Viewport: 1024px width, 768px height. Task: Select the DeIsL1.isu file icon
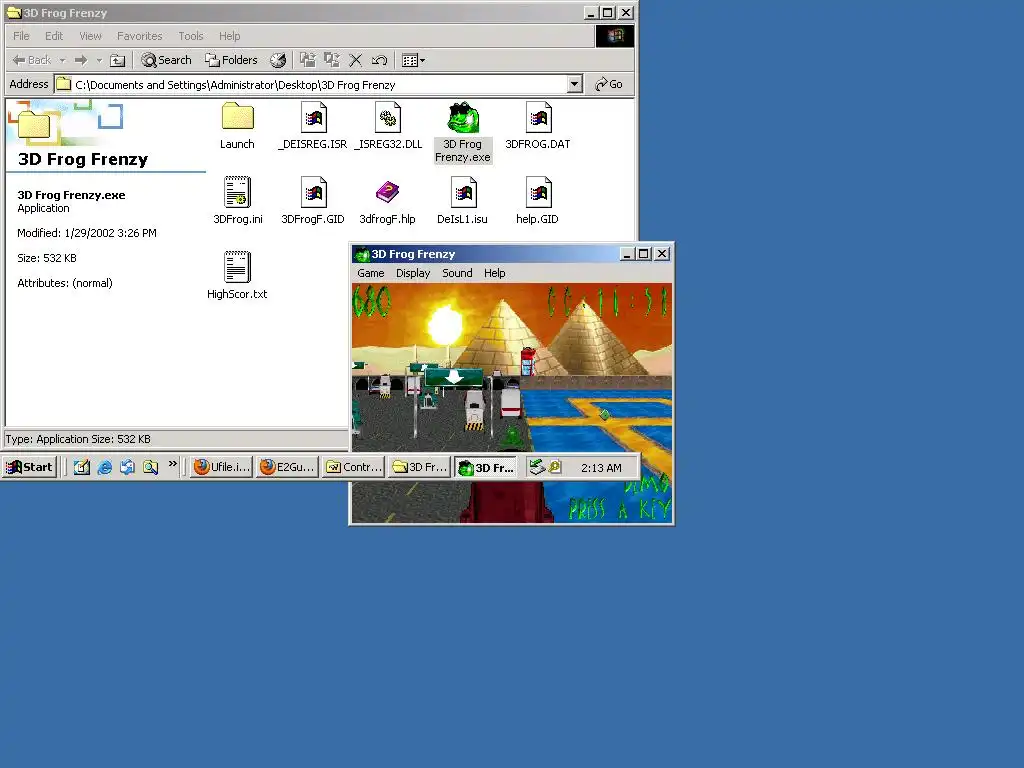point(463,193)
